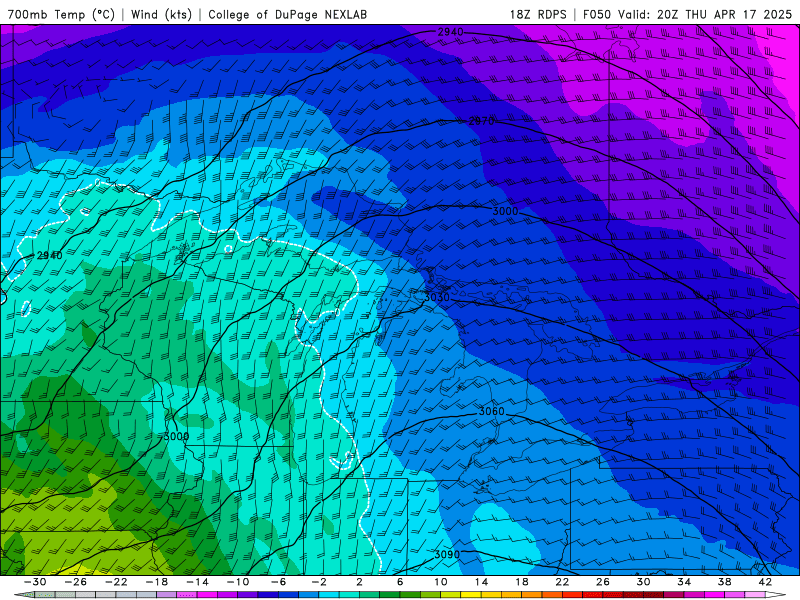Image resolution: width=800 pixels, height=600 pixels.
Task: Click the 26 value on the temperature scale
Action: [x=603, y=582]
